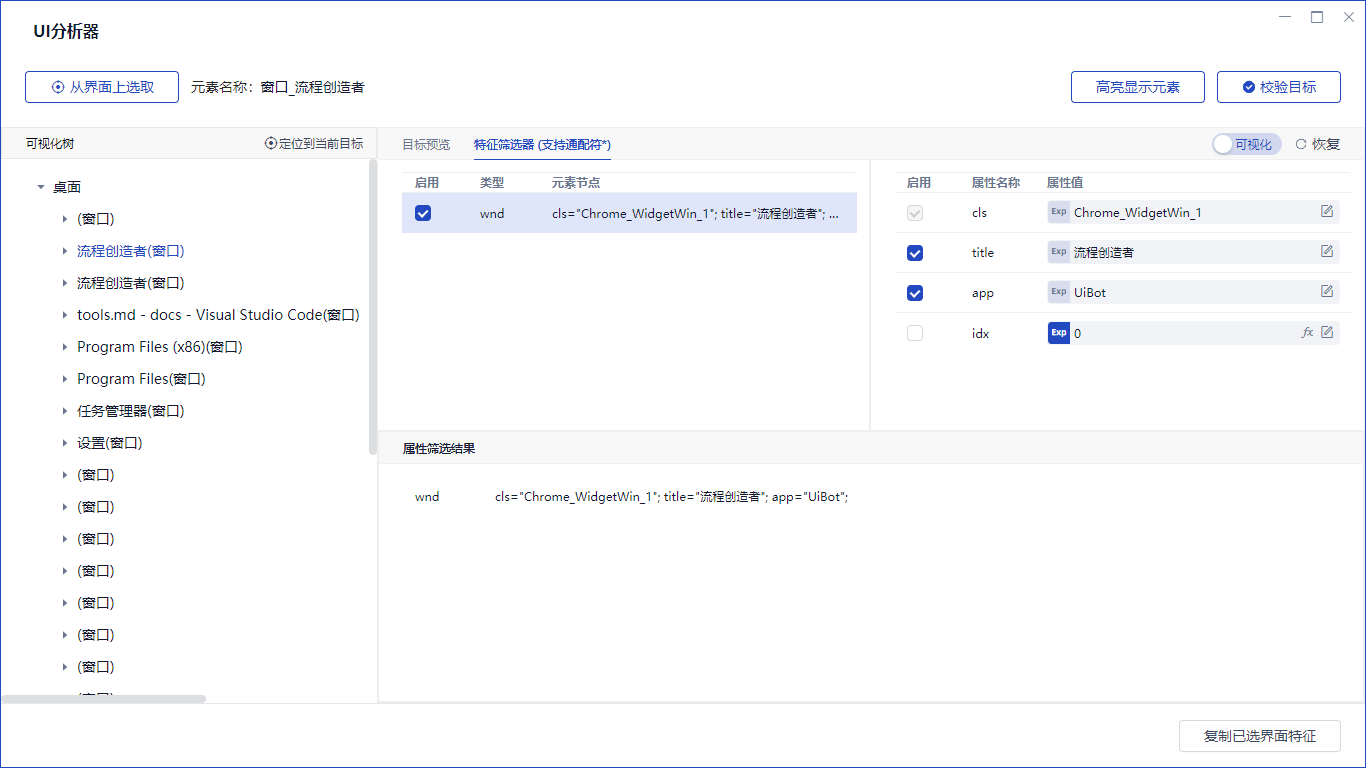The height and width of the screenshot is (768, 1366).
Task: Select the 桌面 root tree item
Action: tap(67, 187)
